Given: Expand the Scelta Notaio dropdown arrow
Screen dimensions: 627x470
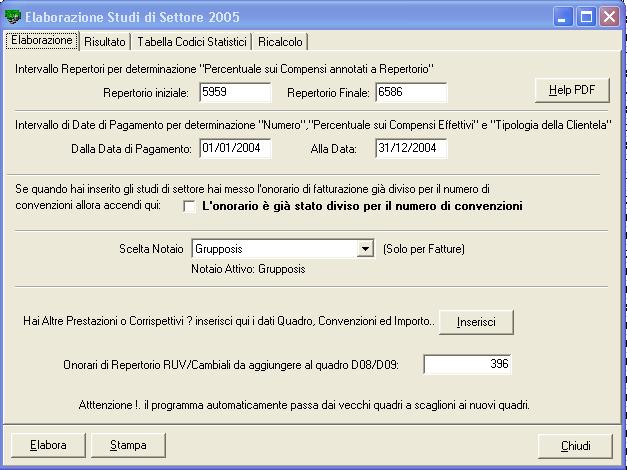Looking at the screenshot, I should point(365,249).
